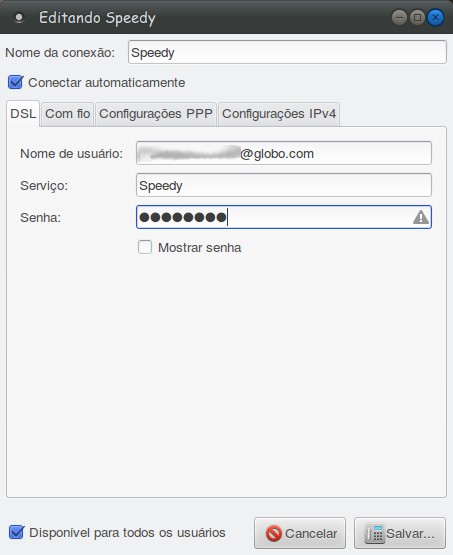This screenshot has width=453, height=555.
Task: Maximize the Editando Speedy window
Action: [x=417, y=17]
